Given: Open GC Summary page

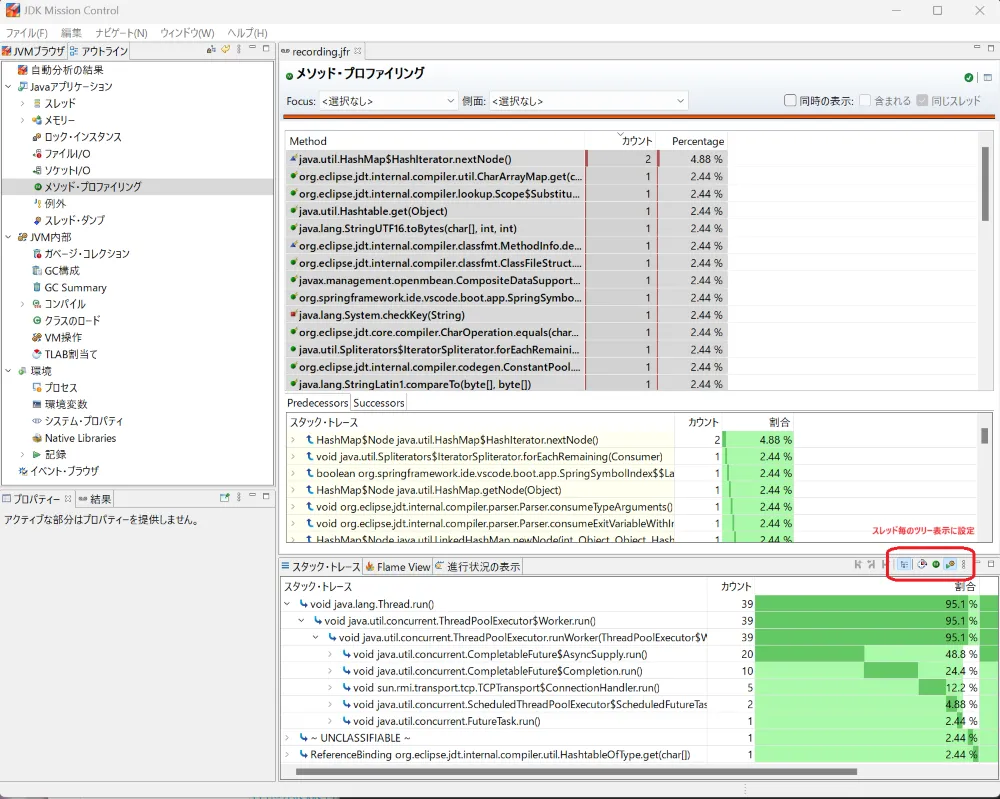Looking at the screenshot, I should tap(75, 288).
